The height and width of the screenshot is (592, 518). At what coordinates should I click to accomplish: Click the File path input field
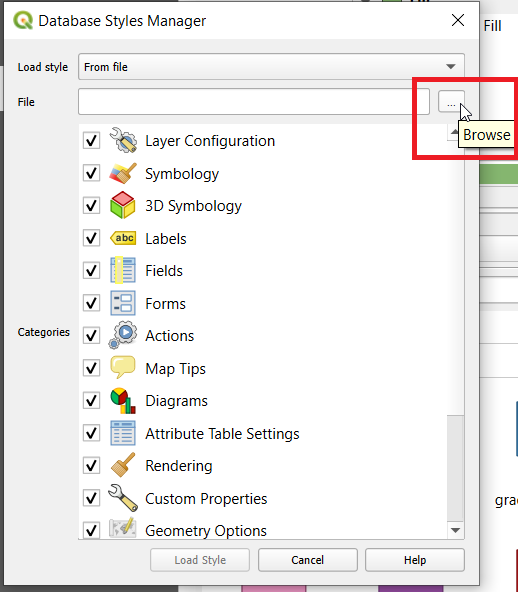point(254,102)
